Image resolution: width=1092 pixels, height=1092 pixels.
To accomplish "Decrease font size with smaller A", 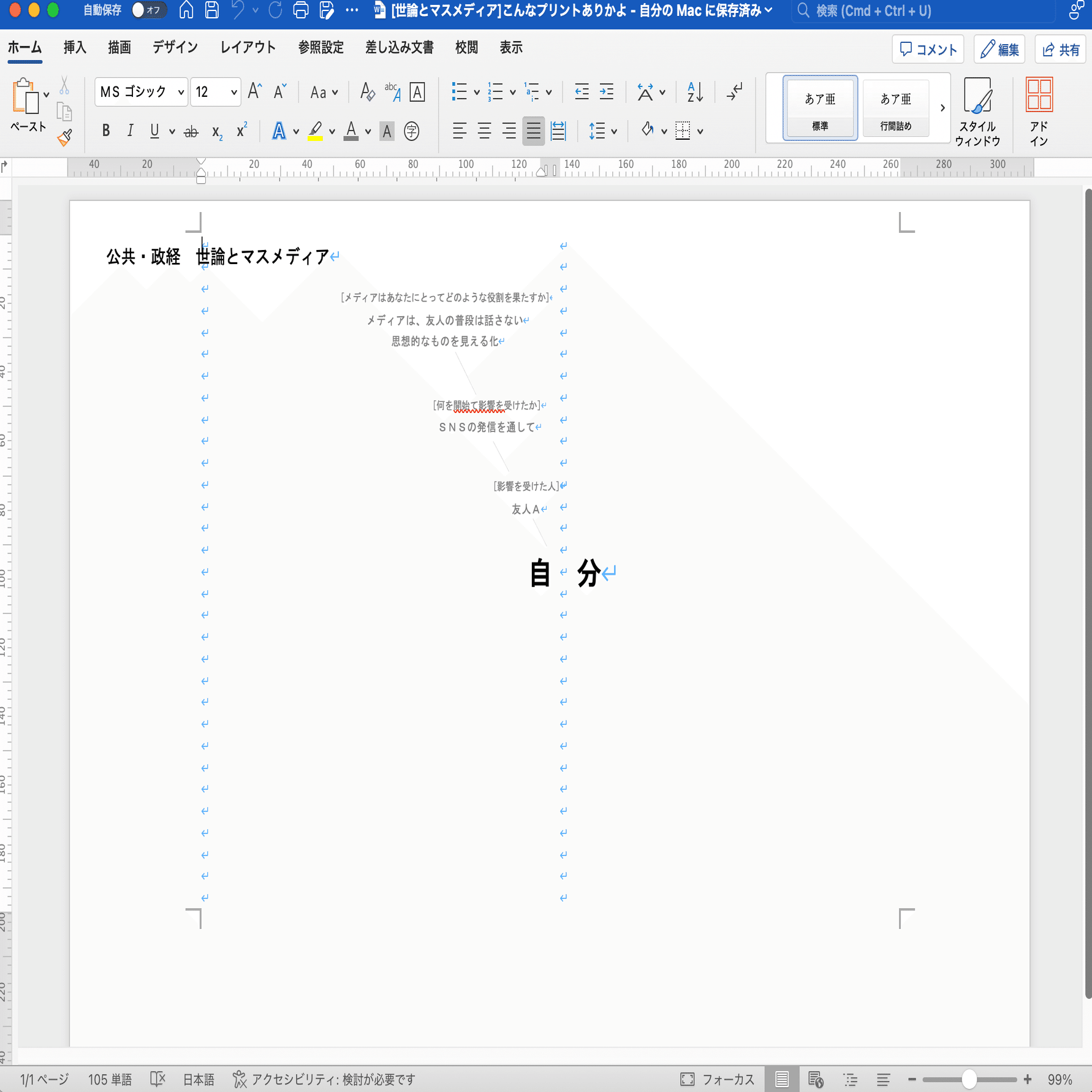I will click(280, 92).
